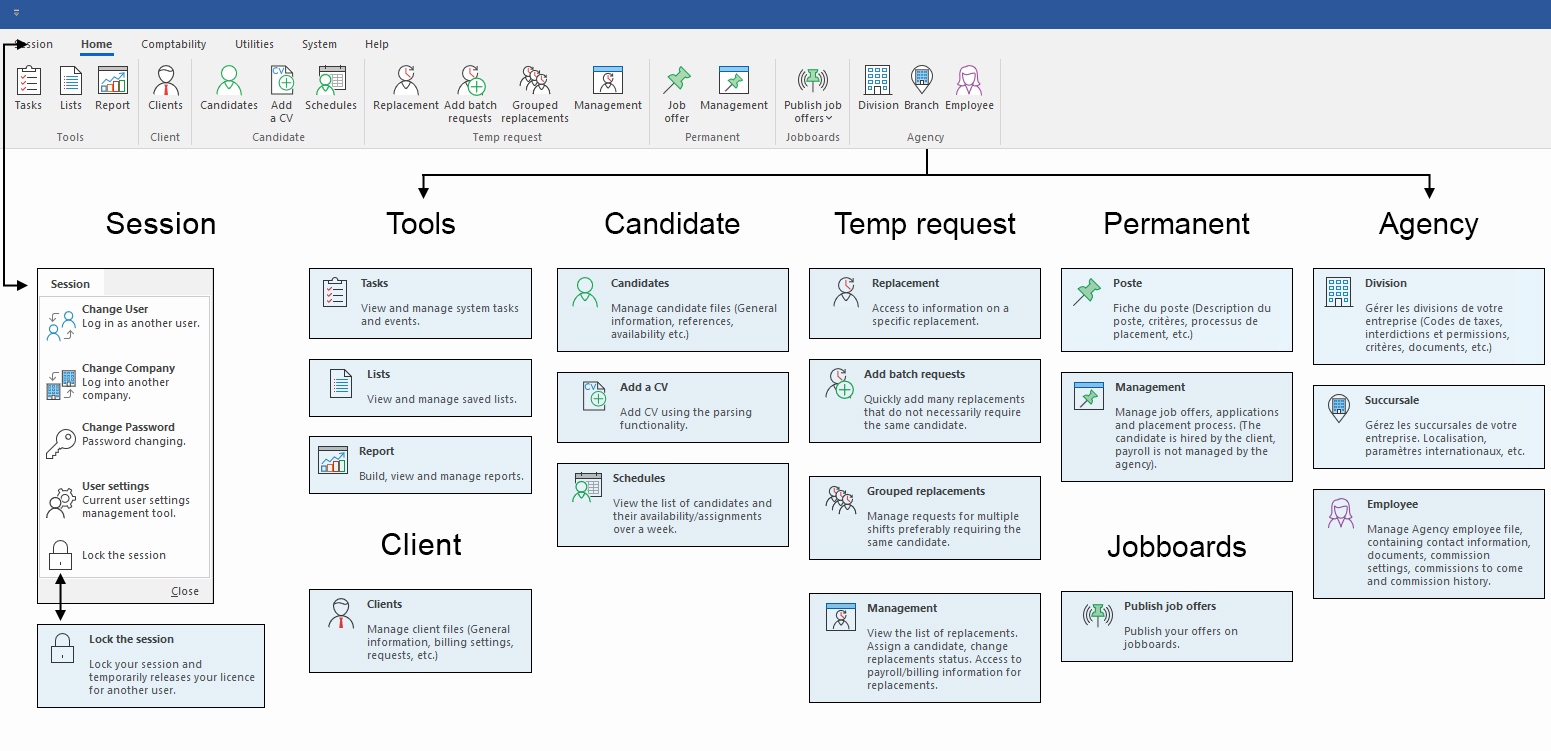The width and height of the screenshot is (1551, 751).
Task: Click Add a CV ribbon icon
Action: [x=282, y=93]
